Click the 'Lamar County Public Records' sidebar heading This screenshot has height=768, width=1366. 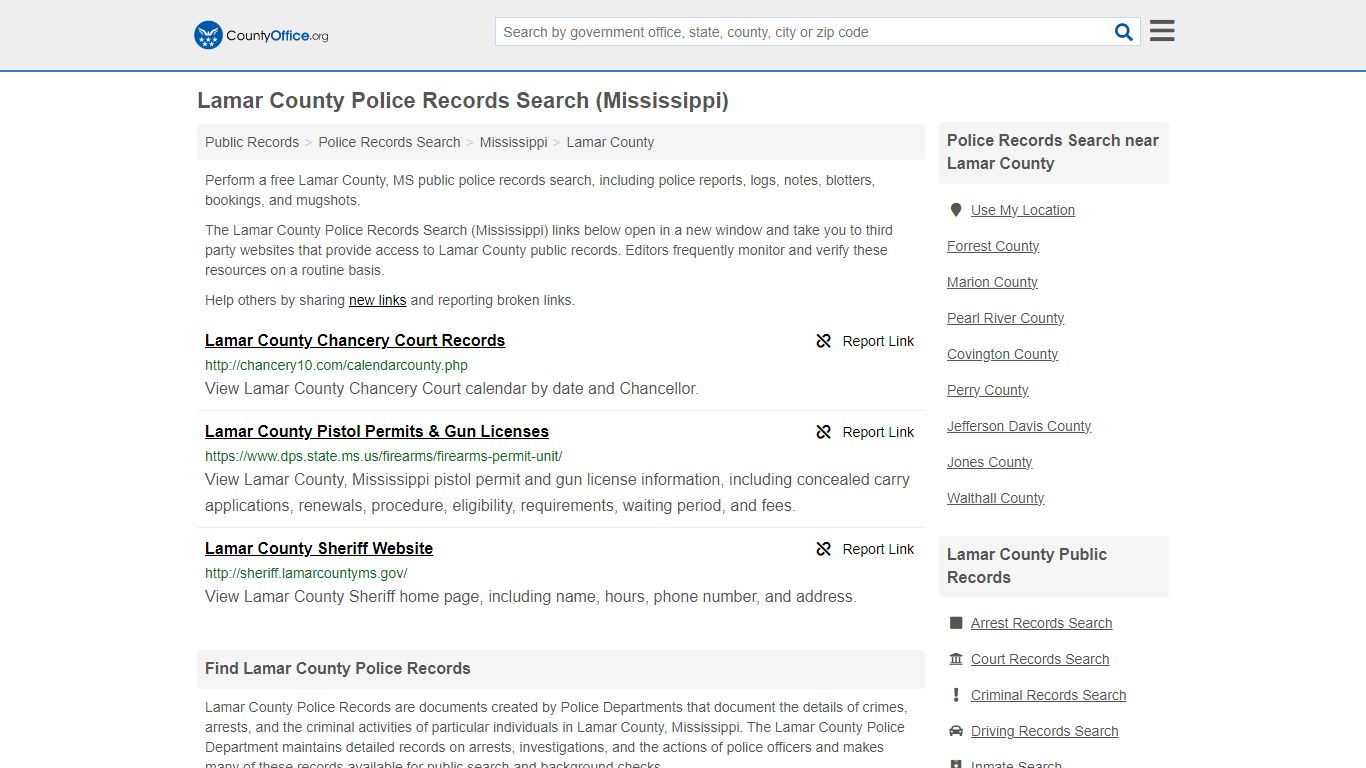[1027, 566]
